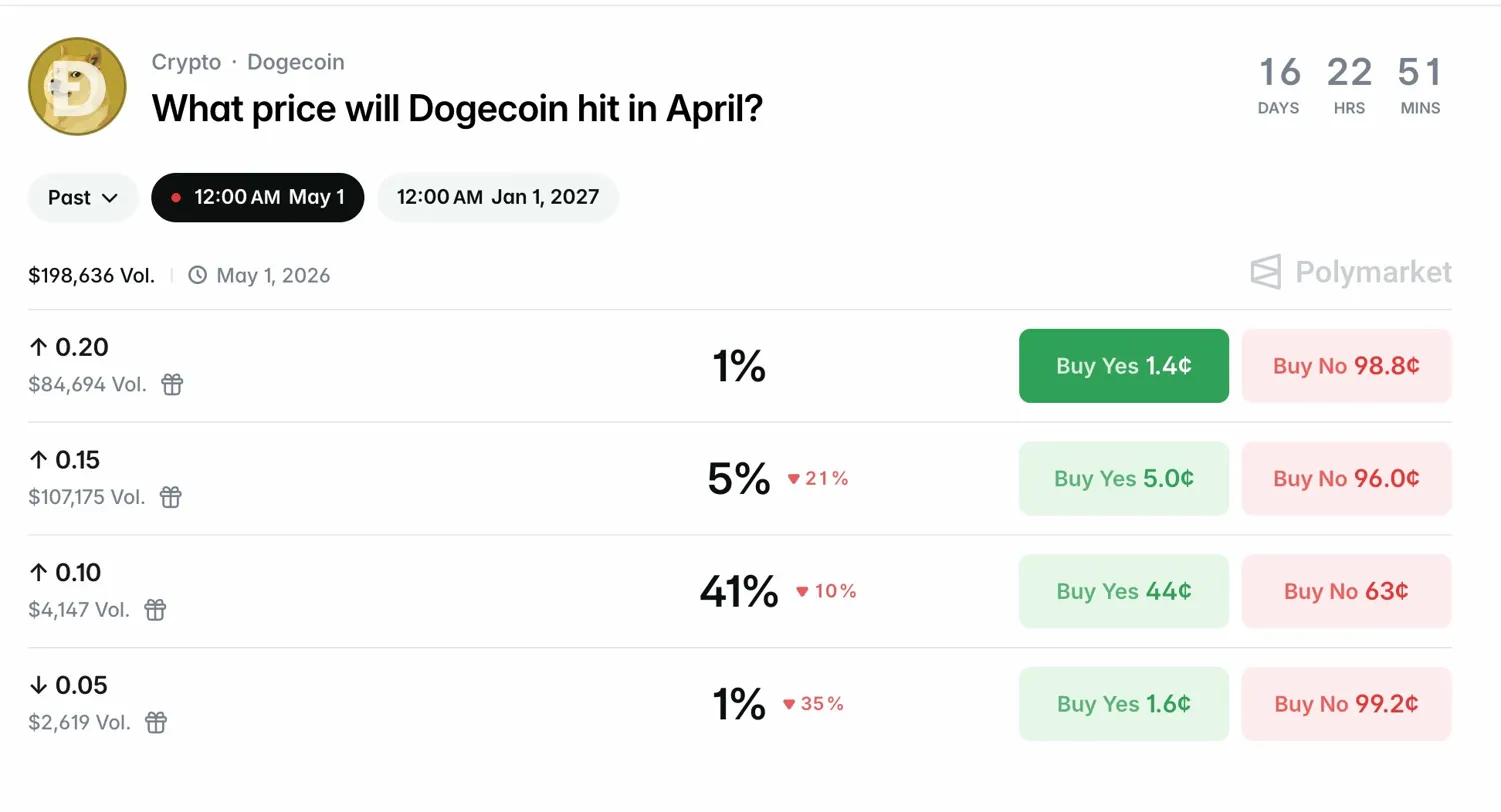
Task: Open the Dogecoin breadcrumb link
Action: pyautogui.click(x=295, y=62)
